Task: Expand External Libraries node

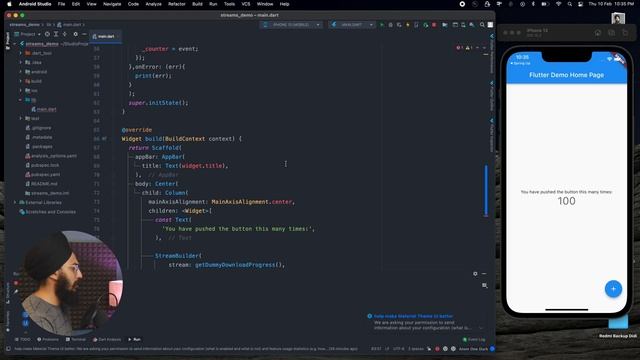Action: point(15,202)
